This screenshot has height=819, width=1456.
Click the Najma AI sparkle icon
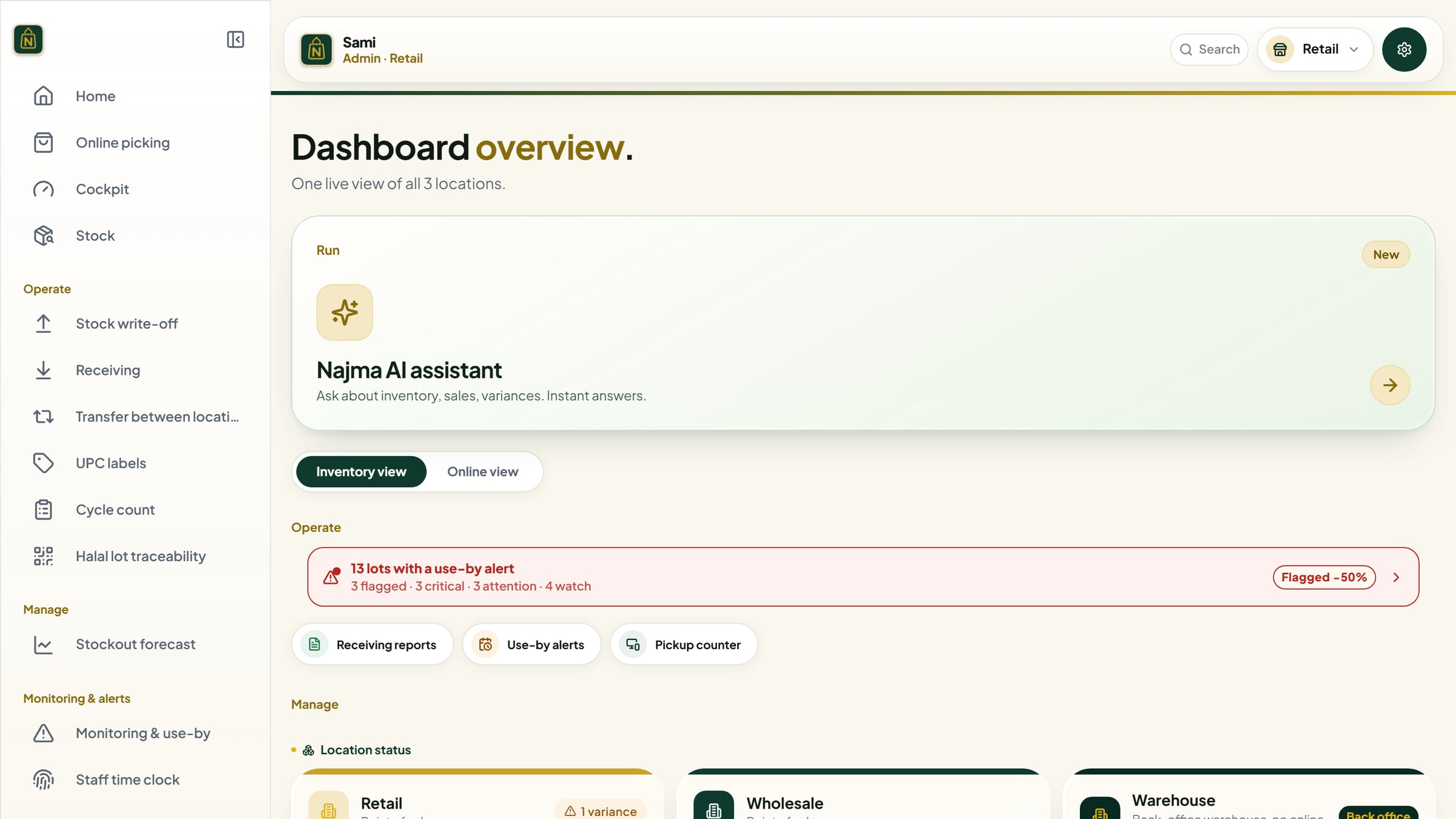(345, 312)
